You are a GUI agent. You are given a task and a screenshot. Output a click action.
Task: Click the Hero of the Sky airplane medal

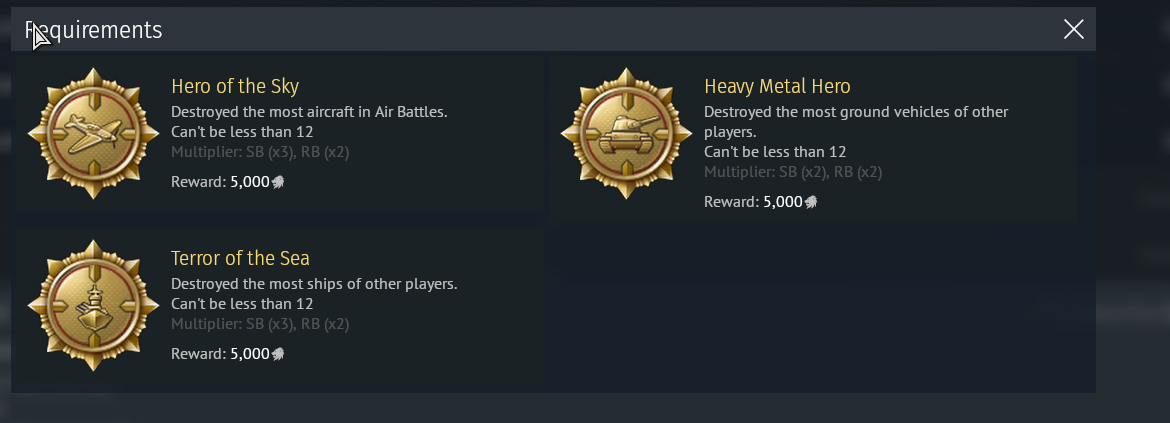tap(93, 134)
